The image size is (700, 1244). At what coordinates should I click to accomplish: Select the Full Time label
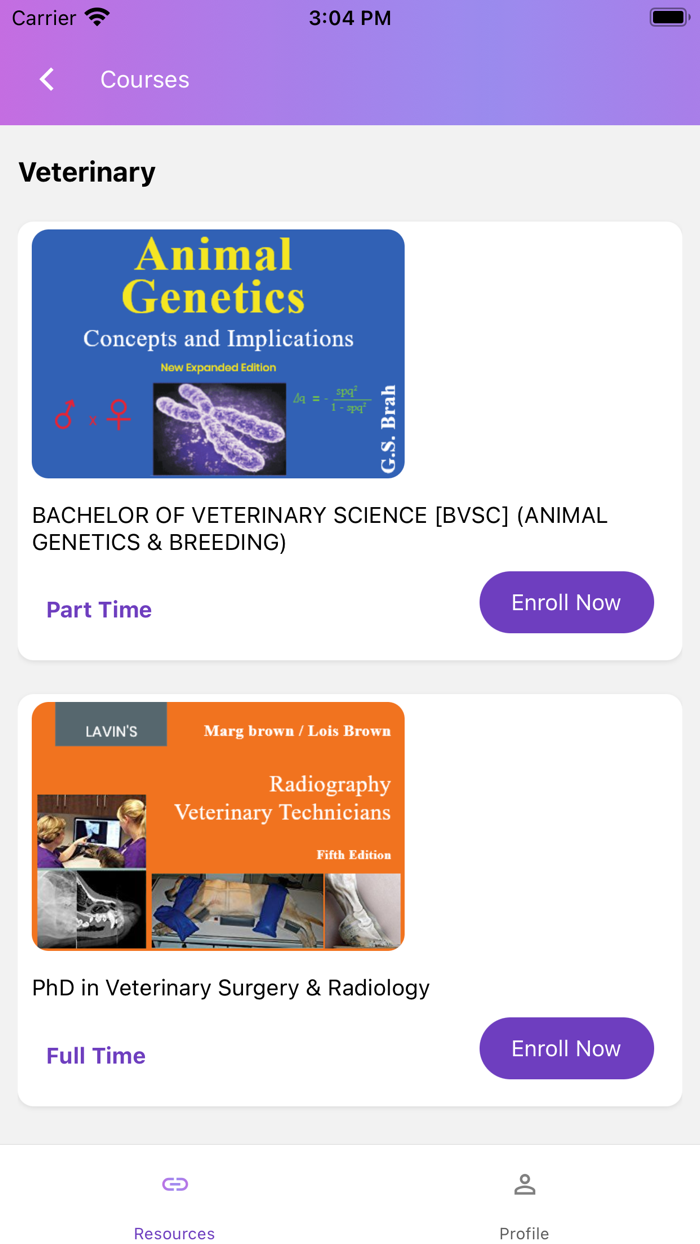[x=95, y=1055]
